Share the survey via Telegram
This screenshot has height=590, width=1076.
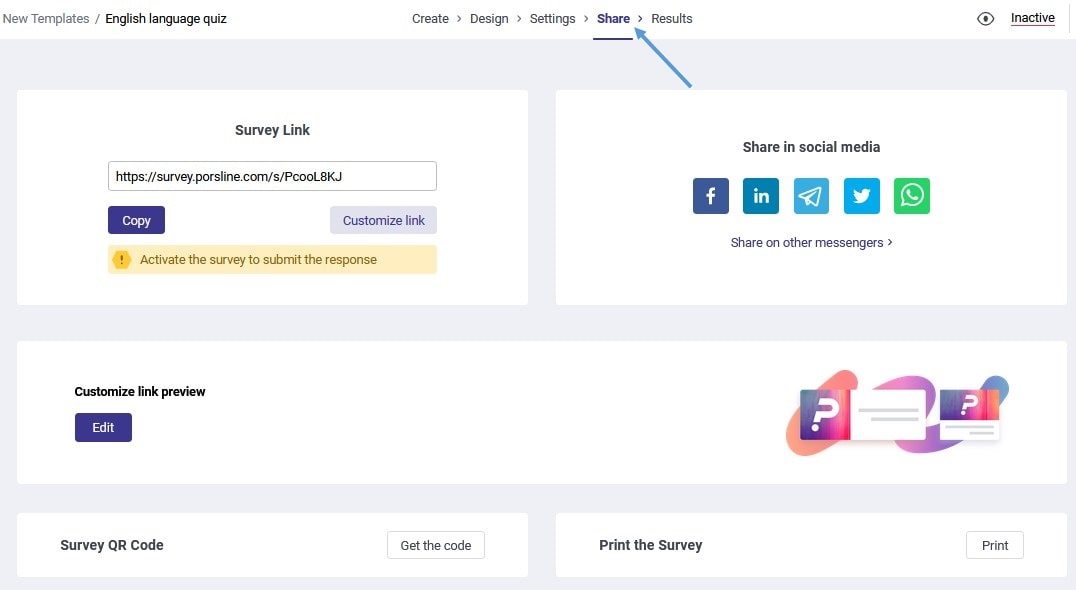click(x=811, y=196)
